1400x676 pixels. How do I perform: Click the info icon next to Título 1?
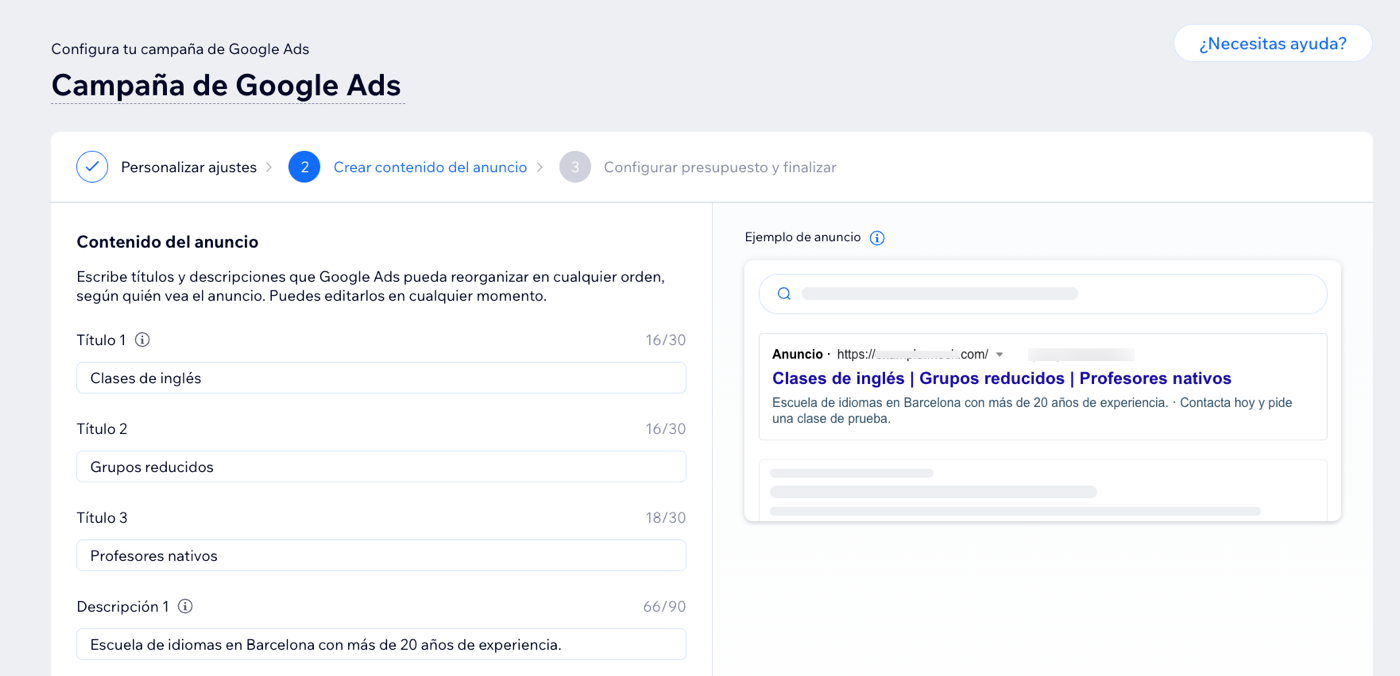point(142,340)
